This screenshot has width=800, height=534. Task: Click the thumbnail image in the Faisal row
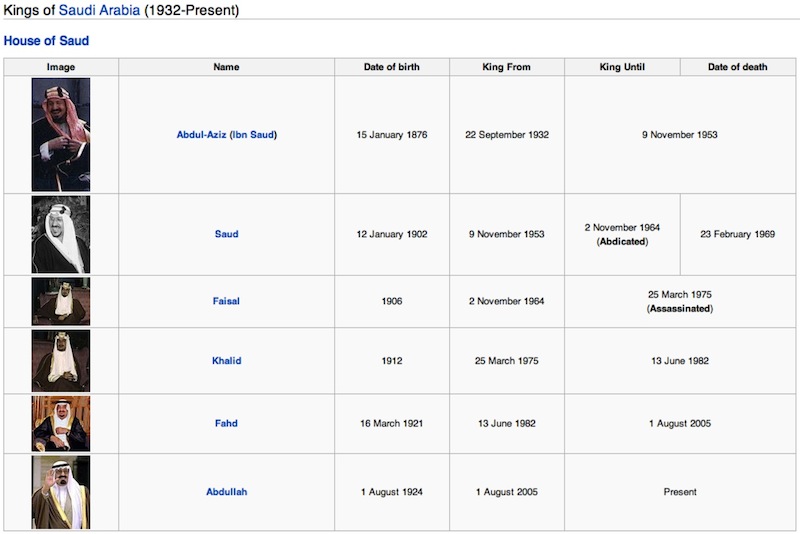61,301
